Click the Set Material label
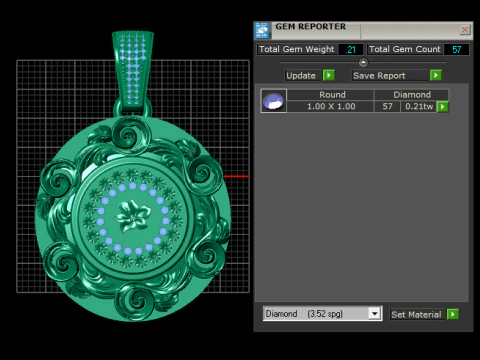The height and width of the screenshot is (360, 480). pos(417,314)
